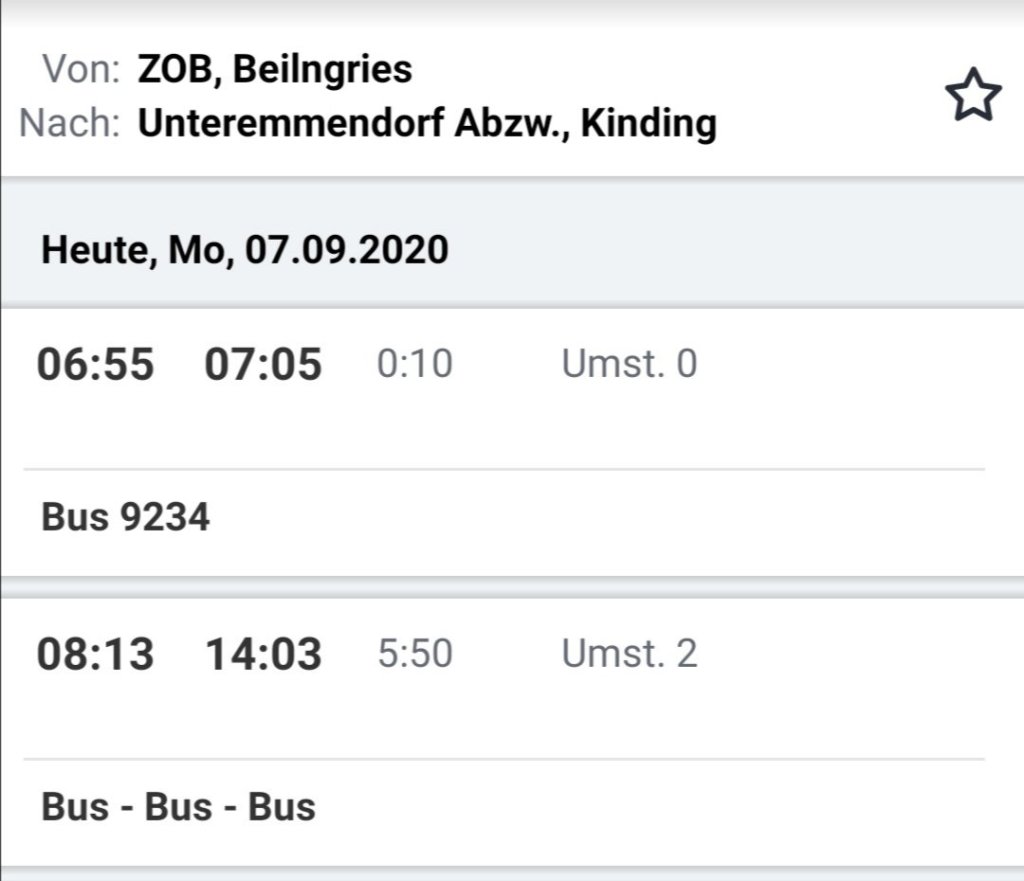Select origin ZOB, Beilngries
The height and width of the screenshot is (881, 1024).
pyautogui.click(x=275, y=70)
